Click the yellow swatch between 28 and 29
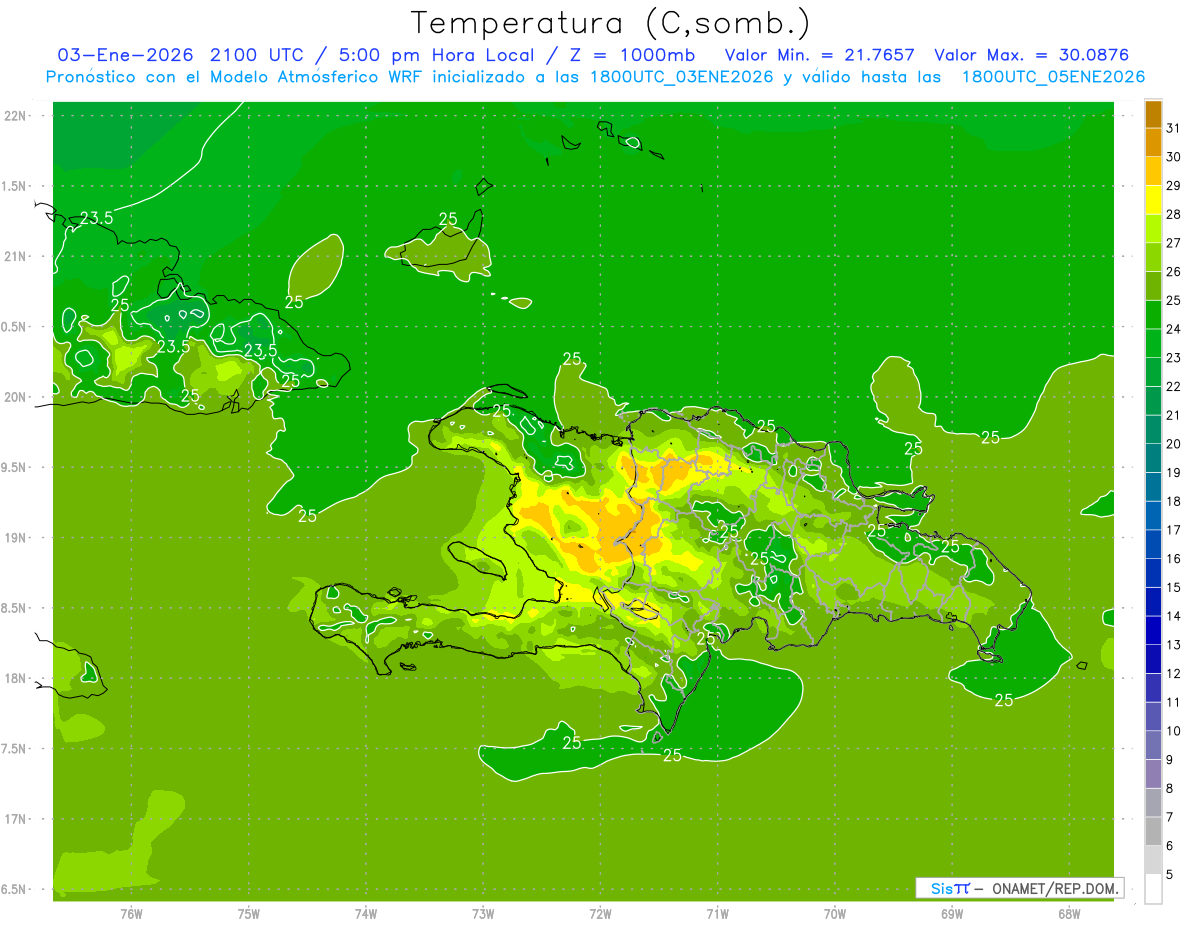This screenshot has width=1200, height=927. click(1153, 200)
